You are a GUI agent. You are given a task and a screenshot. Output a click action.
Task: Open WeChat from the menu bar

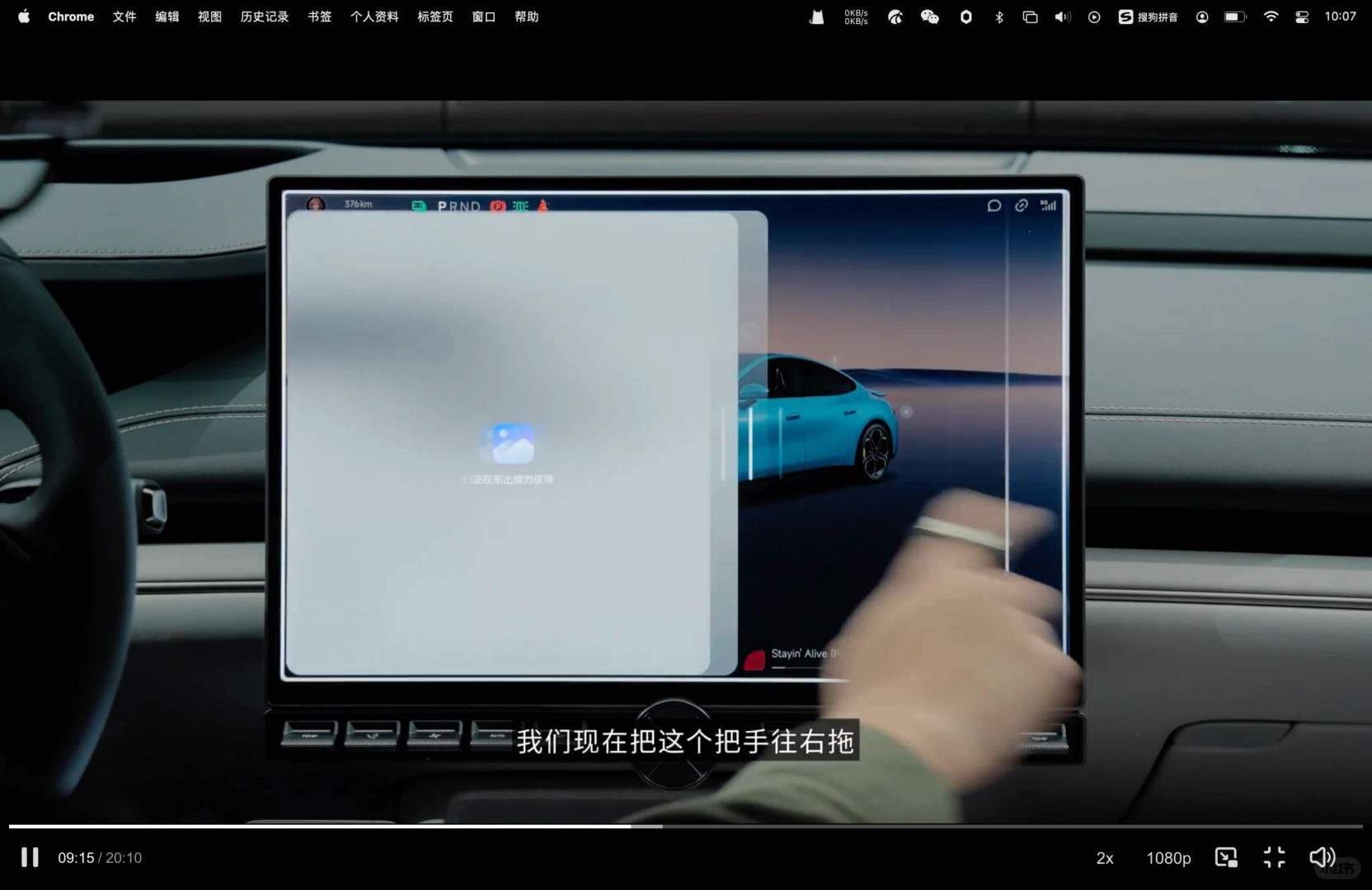[x=930, y=16]
